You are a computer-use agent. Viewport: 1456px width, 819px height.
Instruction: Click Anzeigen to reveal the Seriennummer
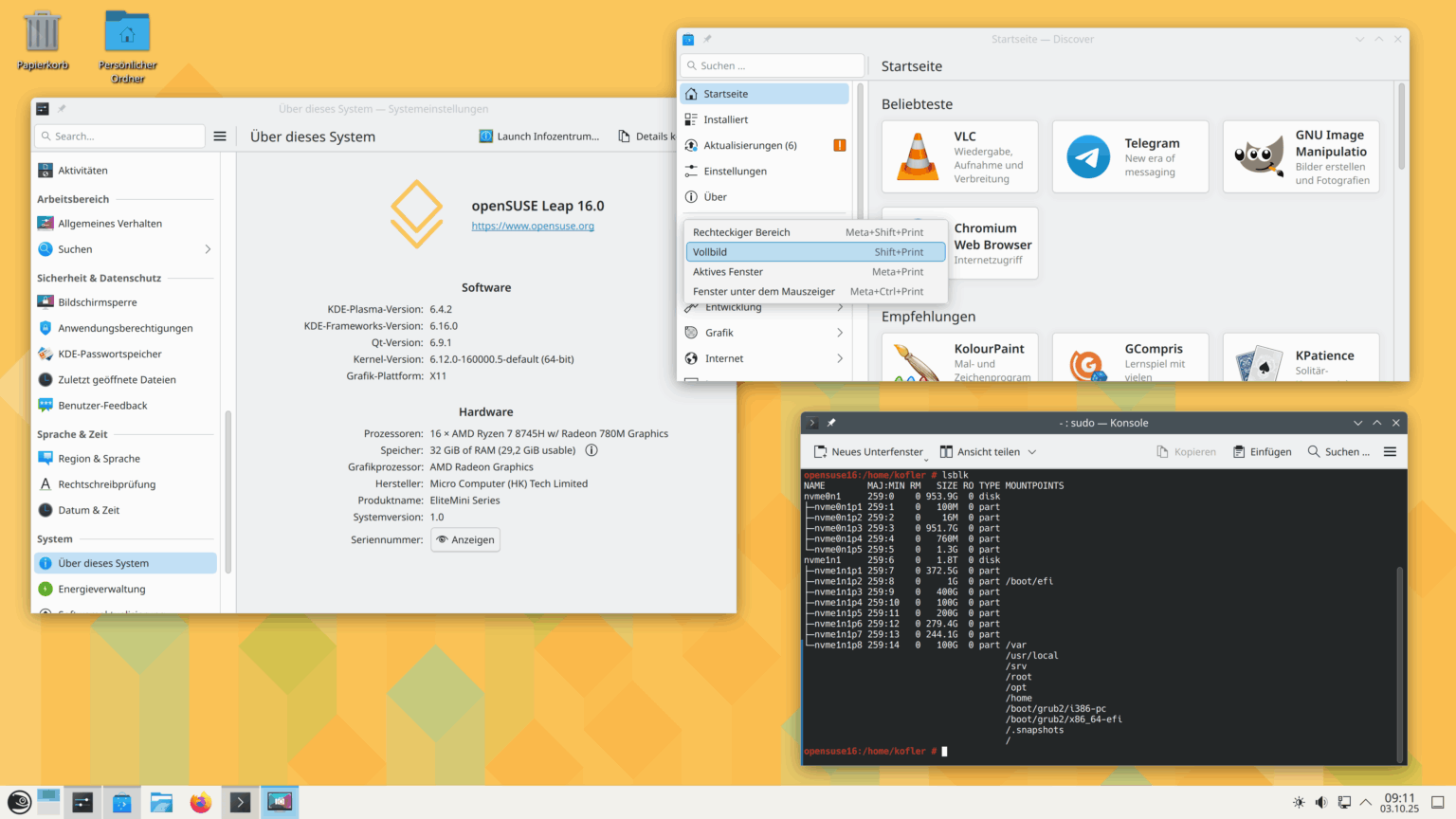pyautogui.click(x=465, y=539)
